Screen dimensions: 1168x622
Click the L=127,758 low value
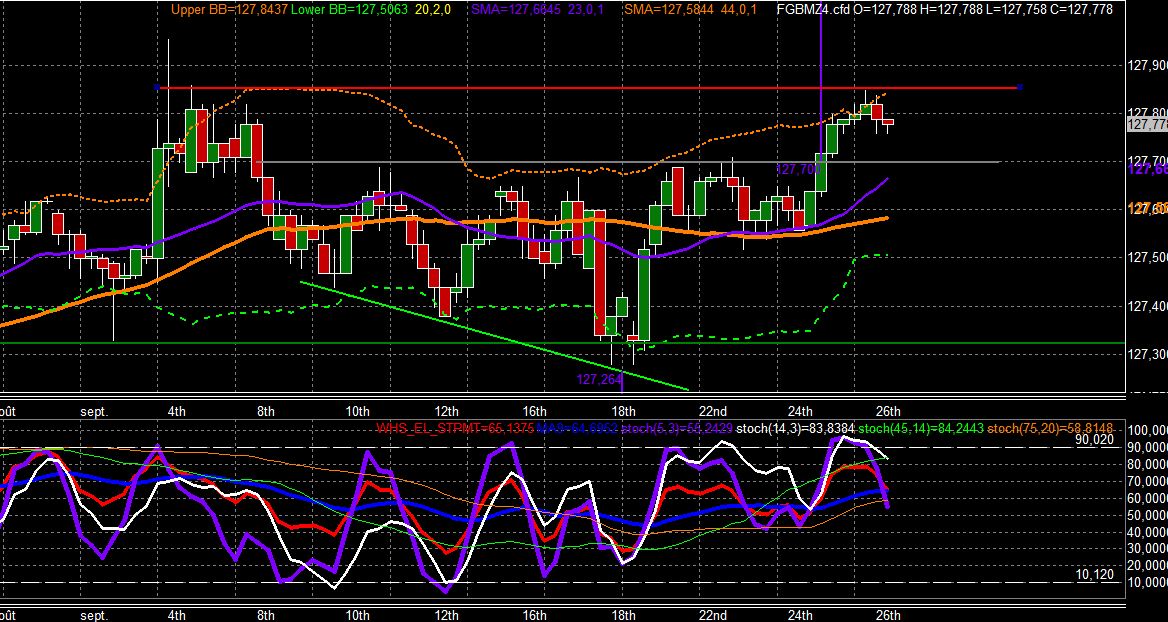1016,10
